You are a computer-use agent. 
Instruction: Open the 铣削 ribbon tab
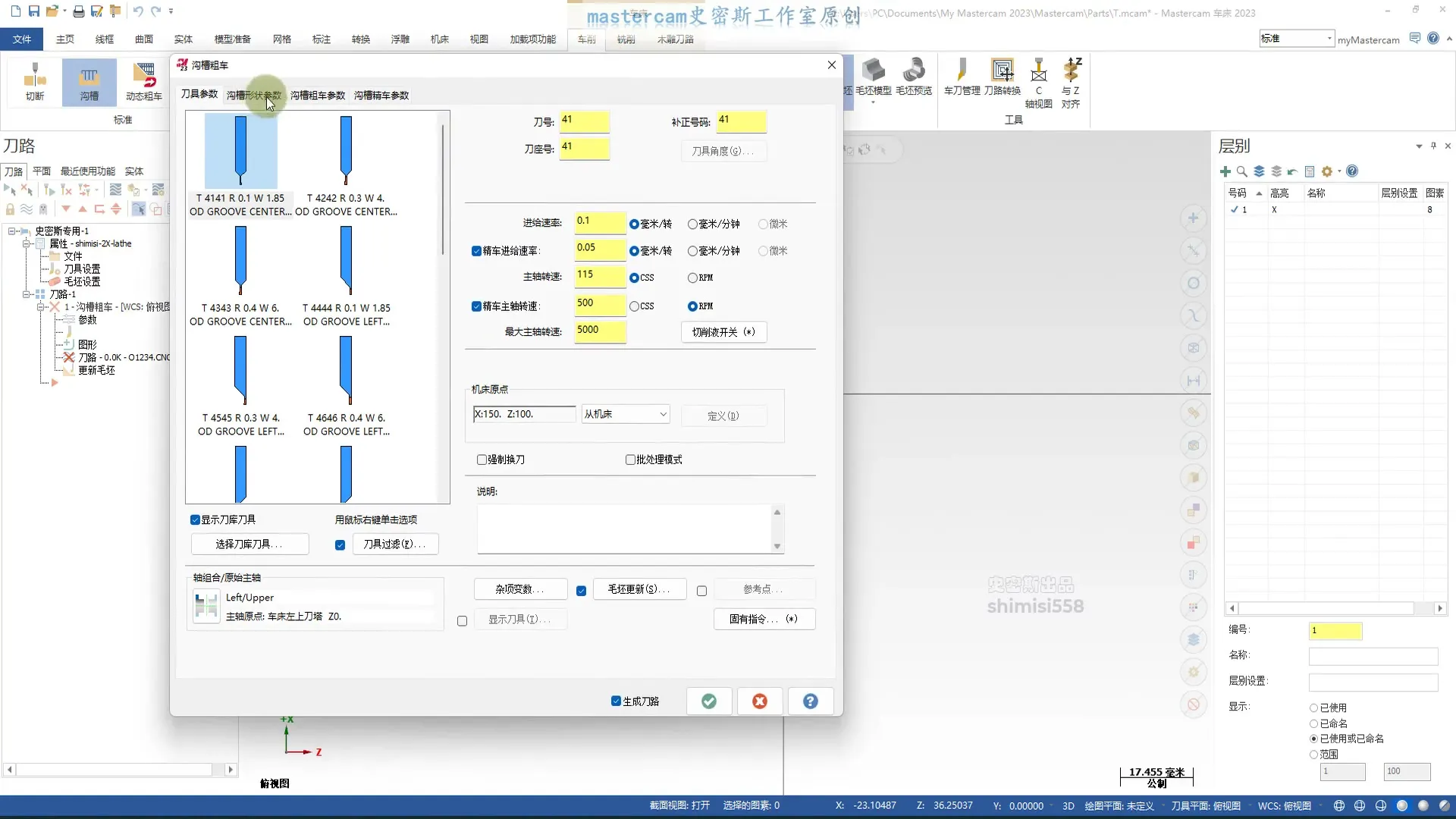coord(626,39)
